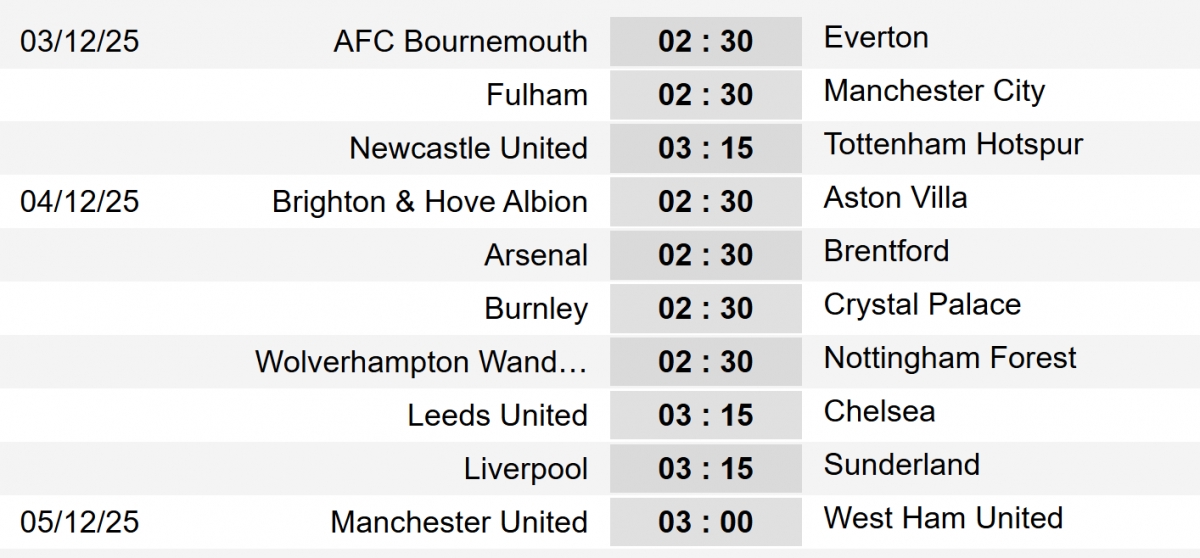This screenshot has width=1200, height=558.
Task: Open the Burnley versus Crystal Palace kickoff time
Action: tap(705, 308)
